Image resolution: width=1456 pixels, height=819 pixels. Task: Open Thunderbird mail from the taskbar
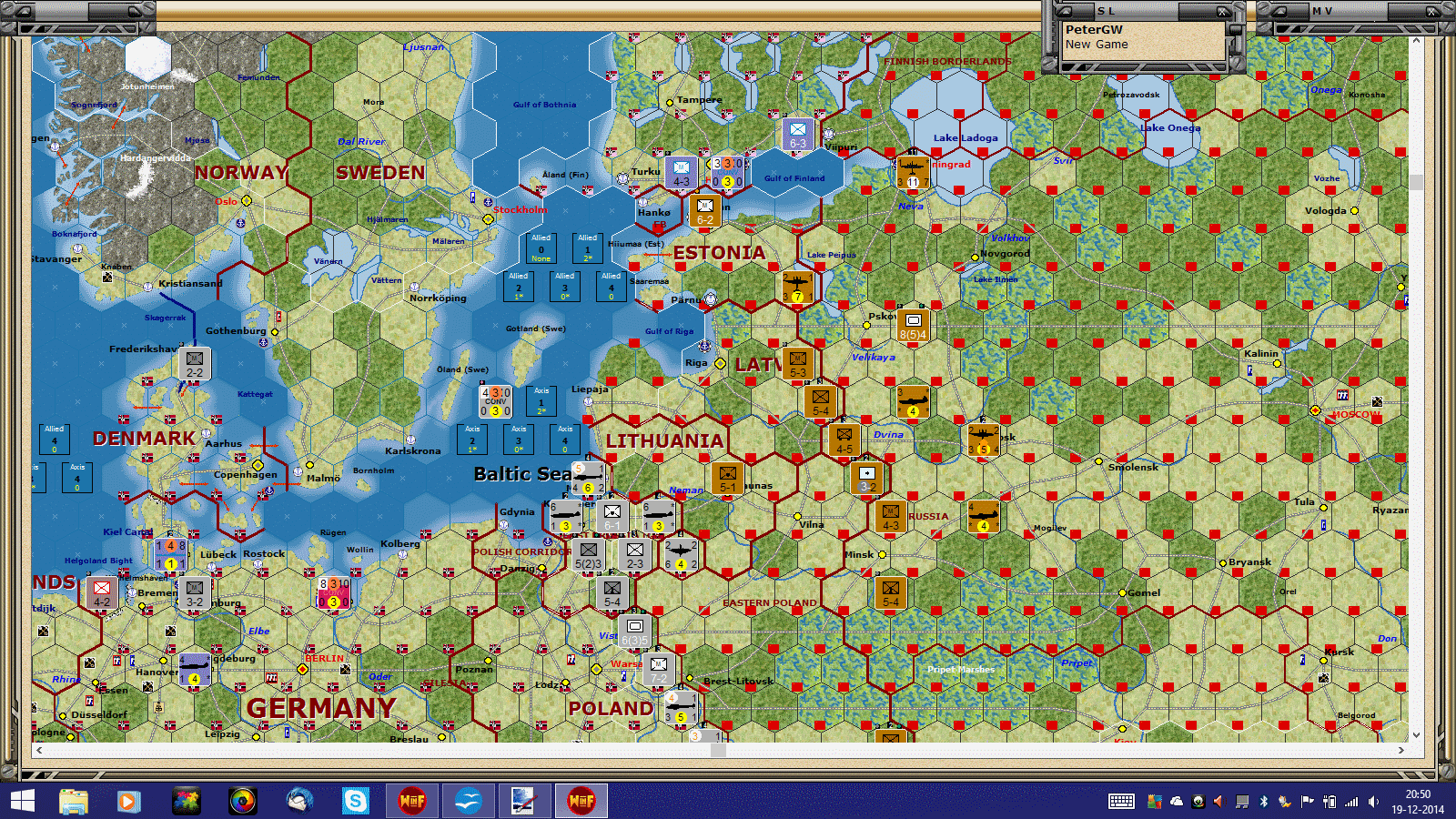click(299, 801)
